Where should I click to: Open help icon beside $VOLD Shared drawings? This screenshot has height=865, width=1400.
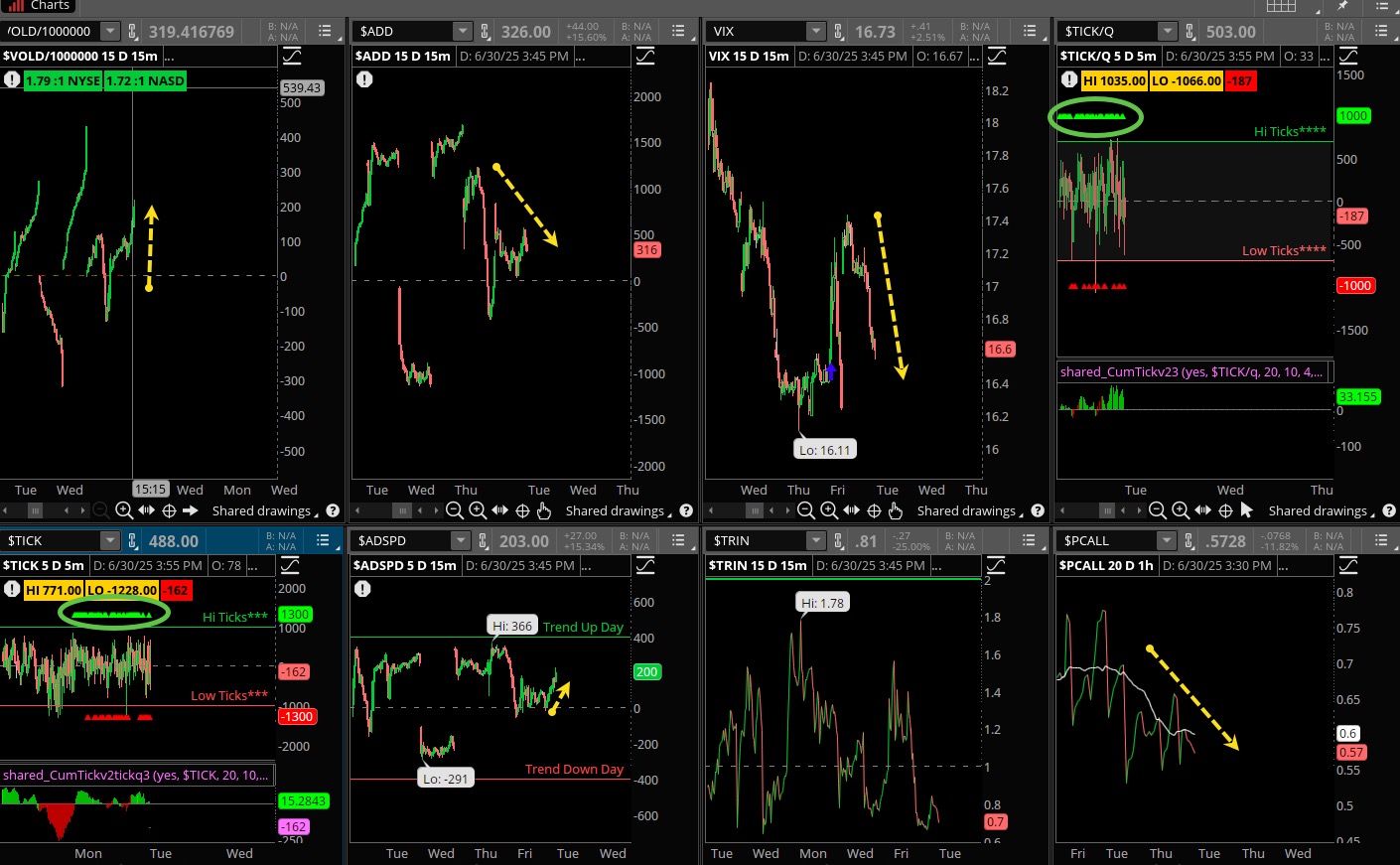tap(333, 510)
